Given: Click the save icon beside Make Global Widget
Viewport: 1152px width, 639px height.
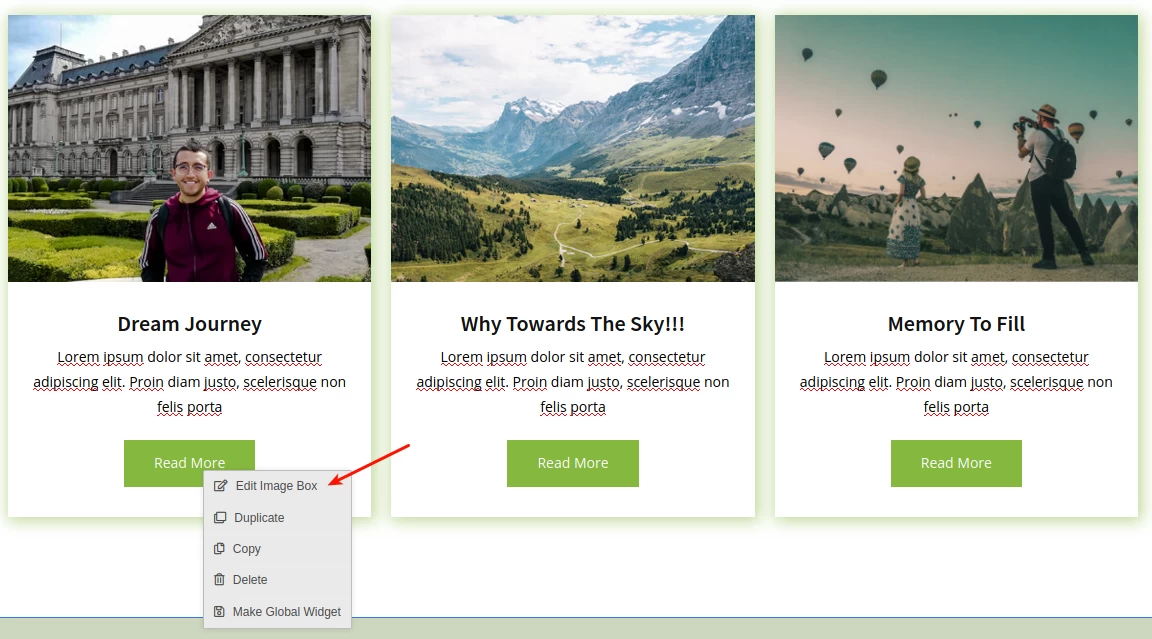Looking at the screenshot, I should pyautogui.click(x=219, y=611).
